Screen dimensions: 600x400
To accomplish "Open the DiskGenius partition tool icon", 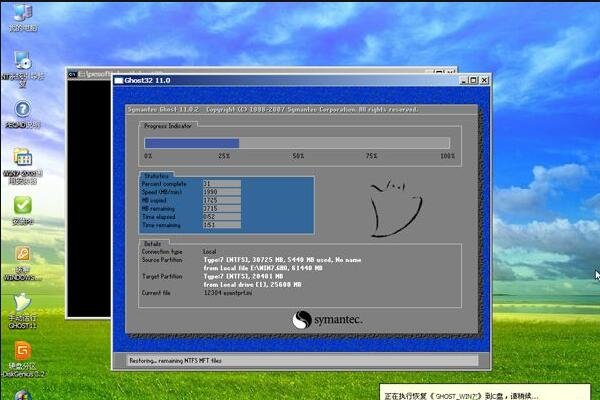I will 21,352.
